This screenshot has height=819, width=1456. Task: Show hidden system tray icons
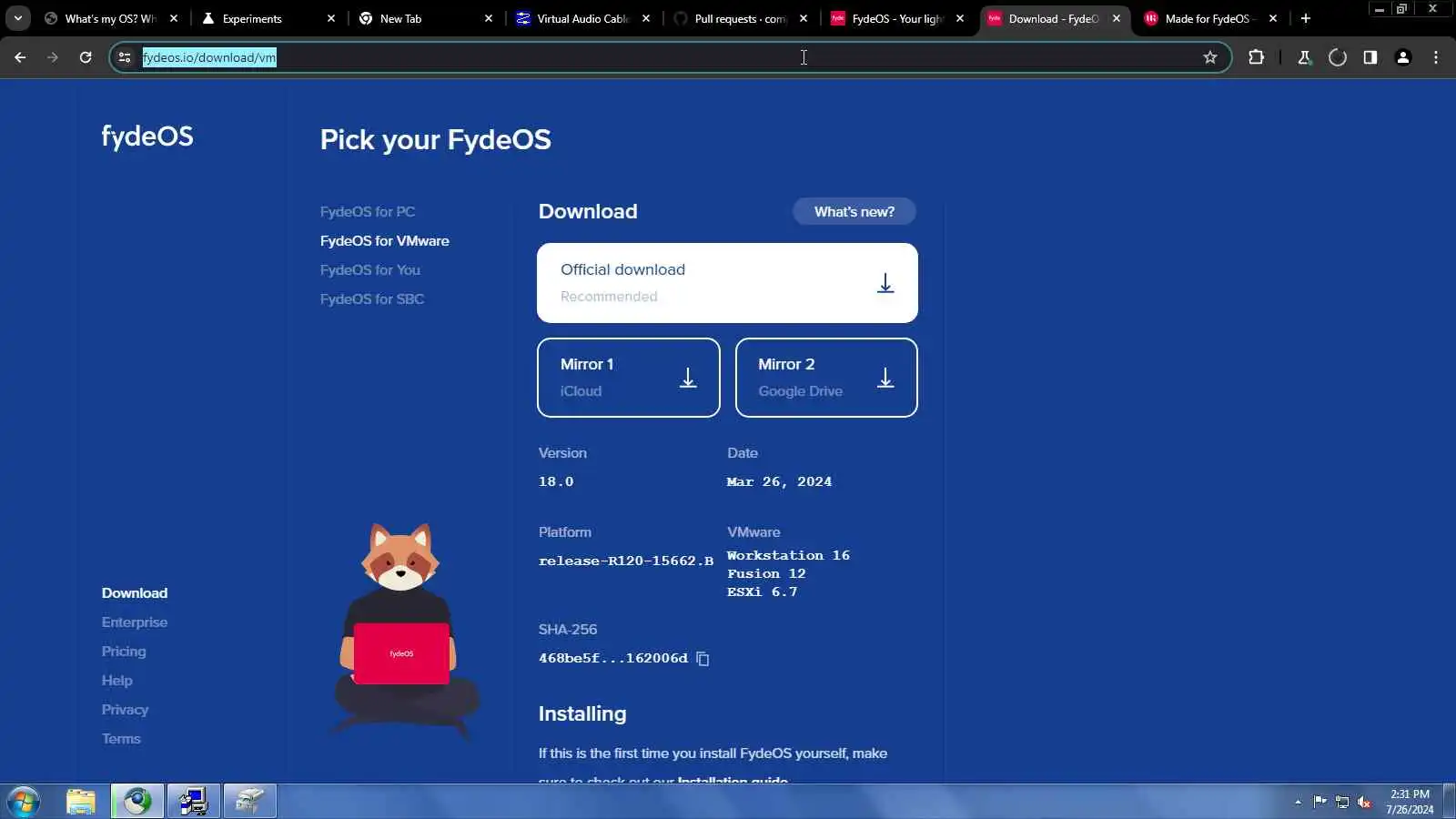coord(1298,802)
